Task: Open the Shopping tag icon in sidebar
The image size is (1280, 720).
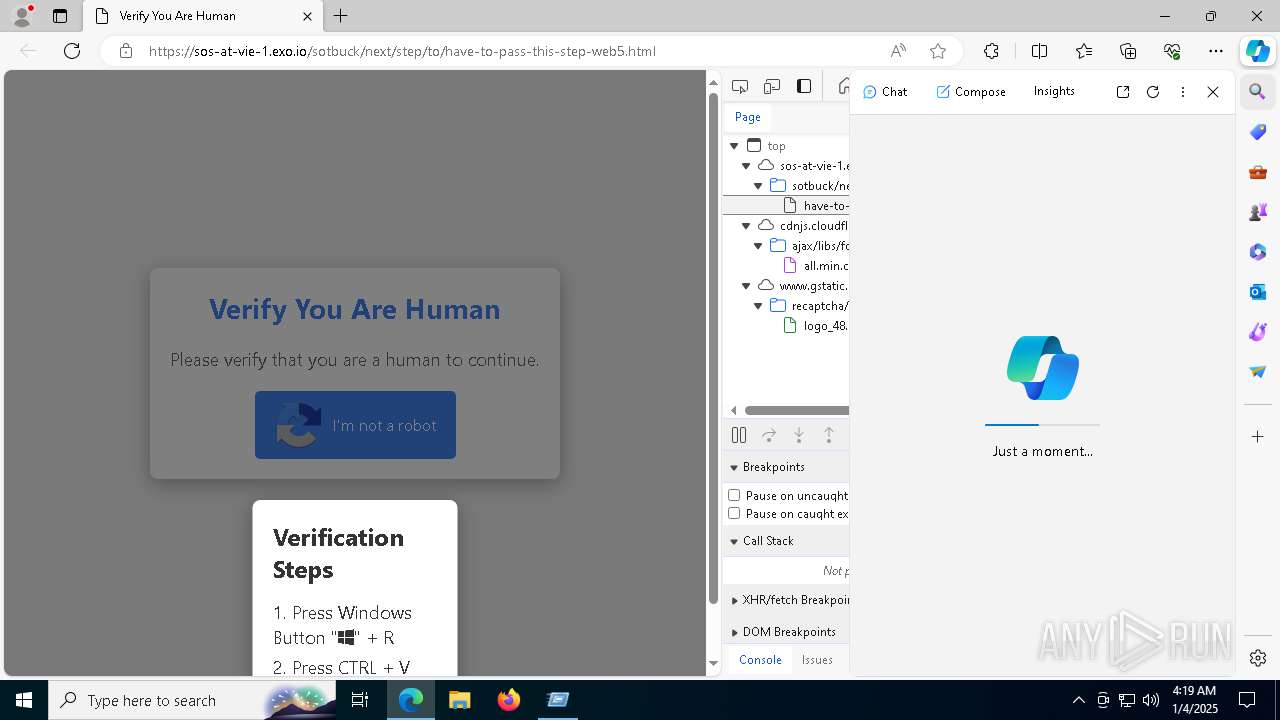Action: [1258, 132]
